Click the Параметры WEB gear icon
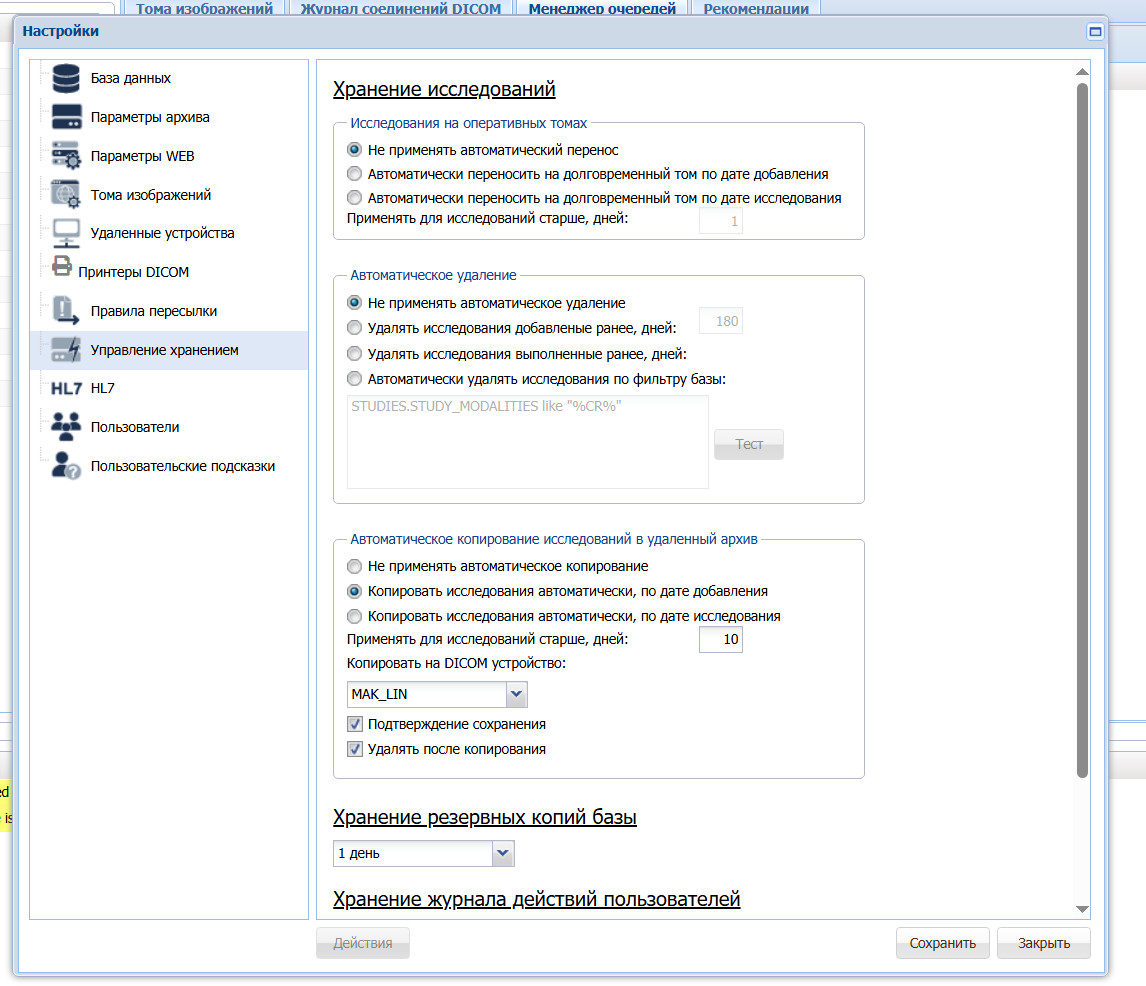The image size is (1146, 986). click(67, 156)
